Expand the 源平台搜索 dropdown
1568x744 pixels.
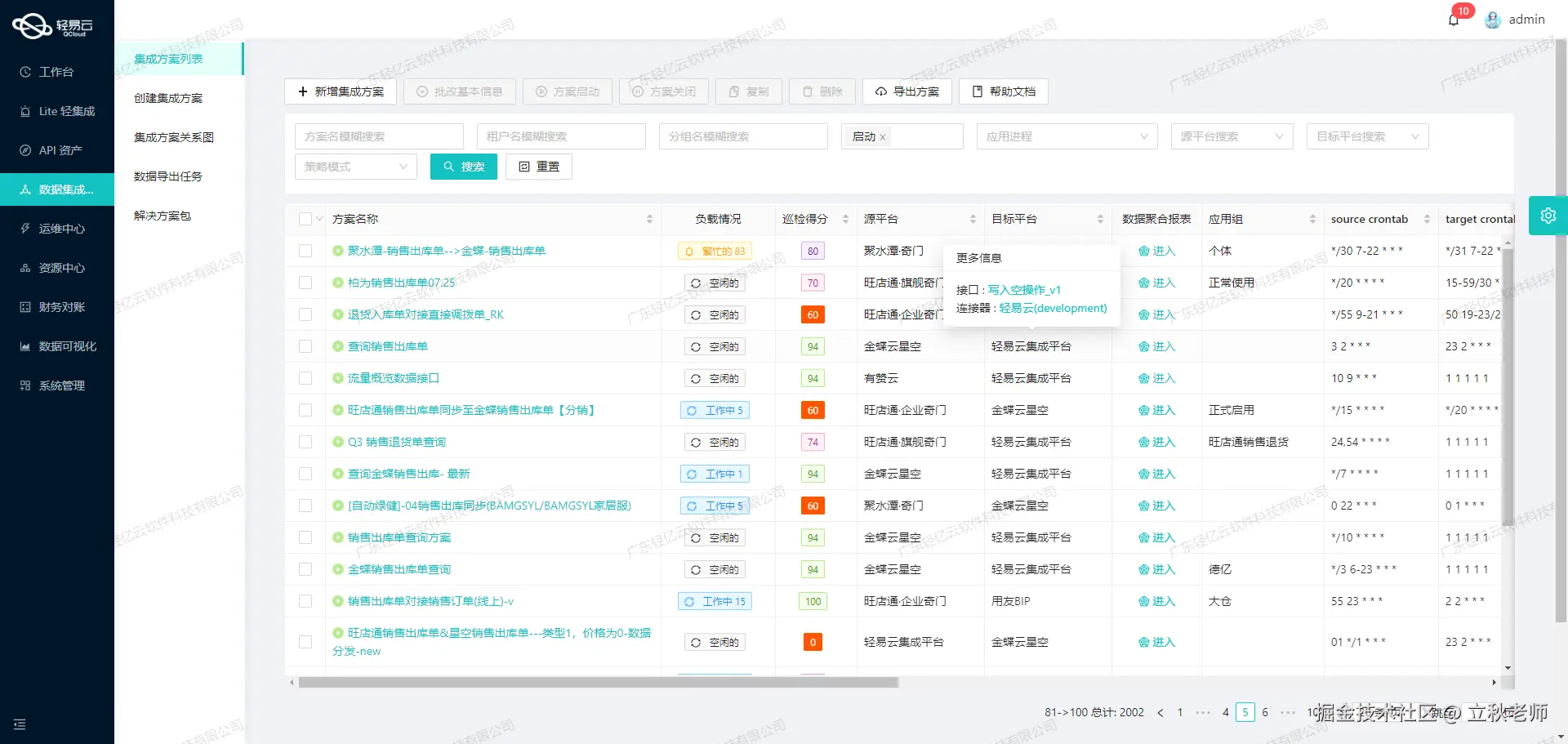[1232, 136]
